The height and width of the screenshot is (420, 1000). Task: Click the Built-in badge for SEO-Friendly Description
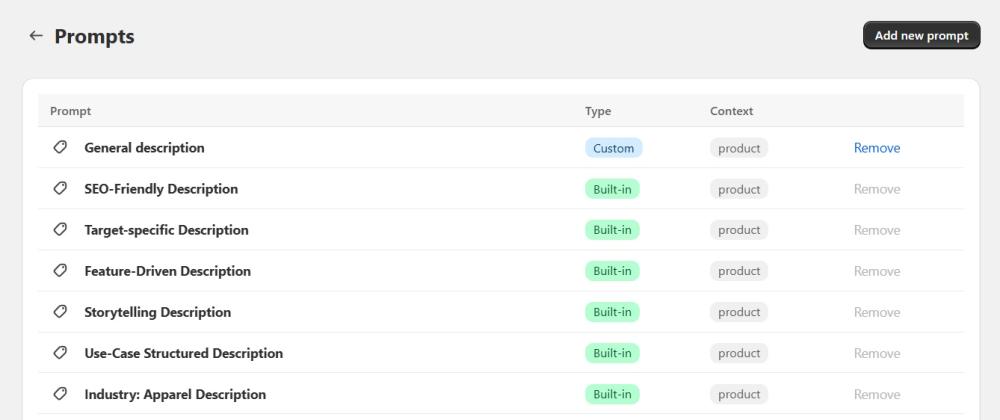click(612, 189)
